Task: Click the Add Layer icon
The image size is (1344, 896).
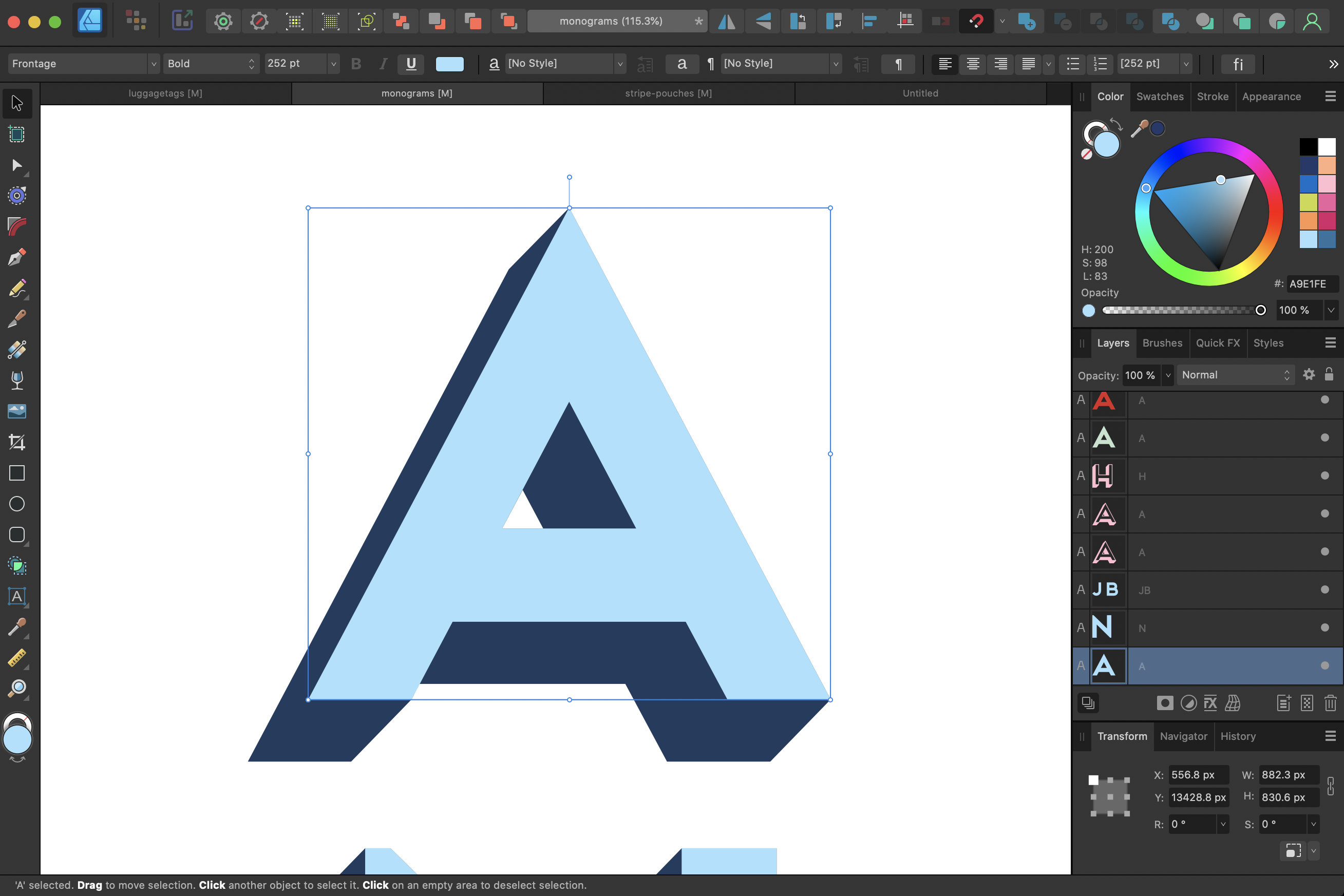Action: tap(1283, 703)
